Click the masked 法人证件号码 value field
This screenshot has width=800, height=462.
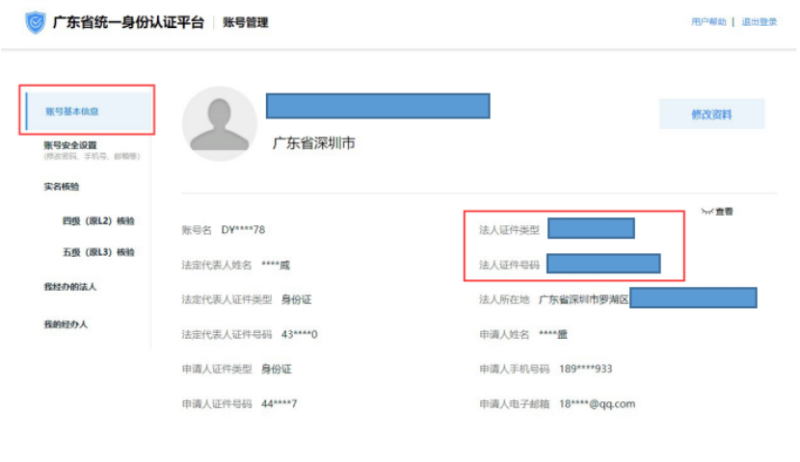click(x=603, y=264)
